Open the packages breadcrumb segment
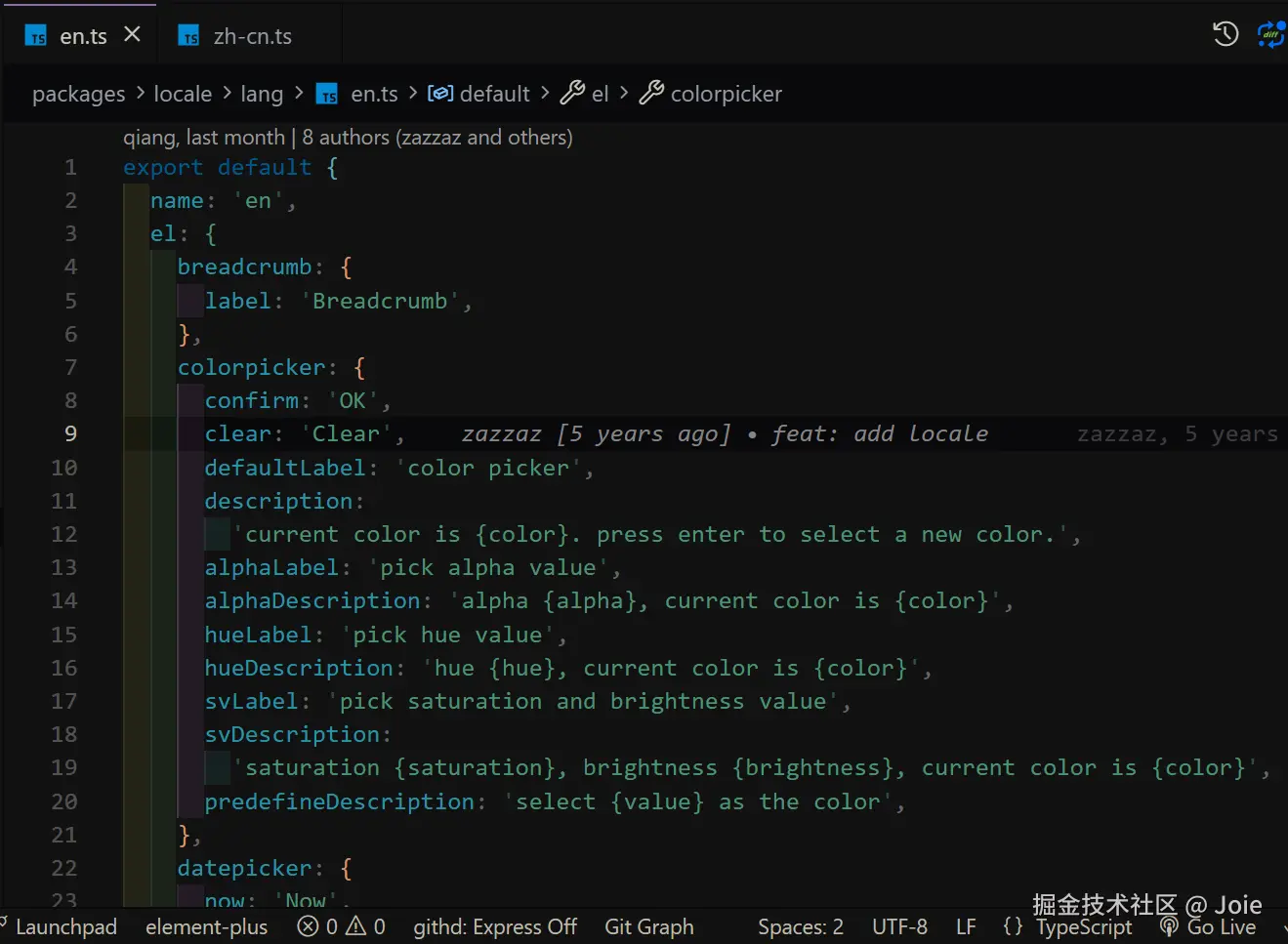1288x944 pixels. pyautogui.click(x=78, y=94)
